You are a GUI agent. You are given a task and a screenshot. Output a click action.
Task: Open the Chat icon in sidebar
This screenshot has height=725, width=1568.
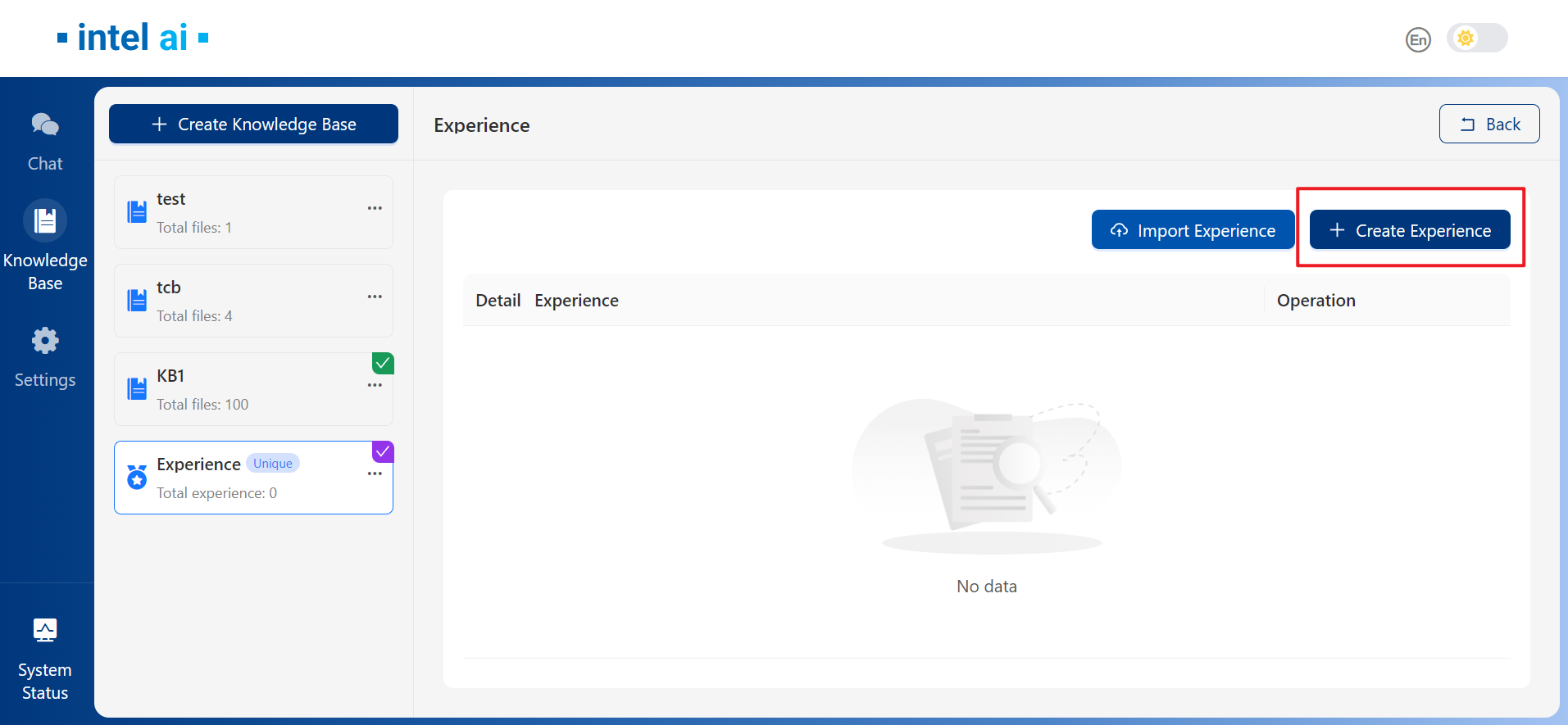point(45,125)
